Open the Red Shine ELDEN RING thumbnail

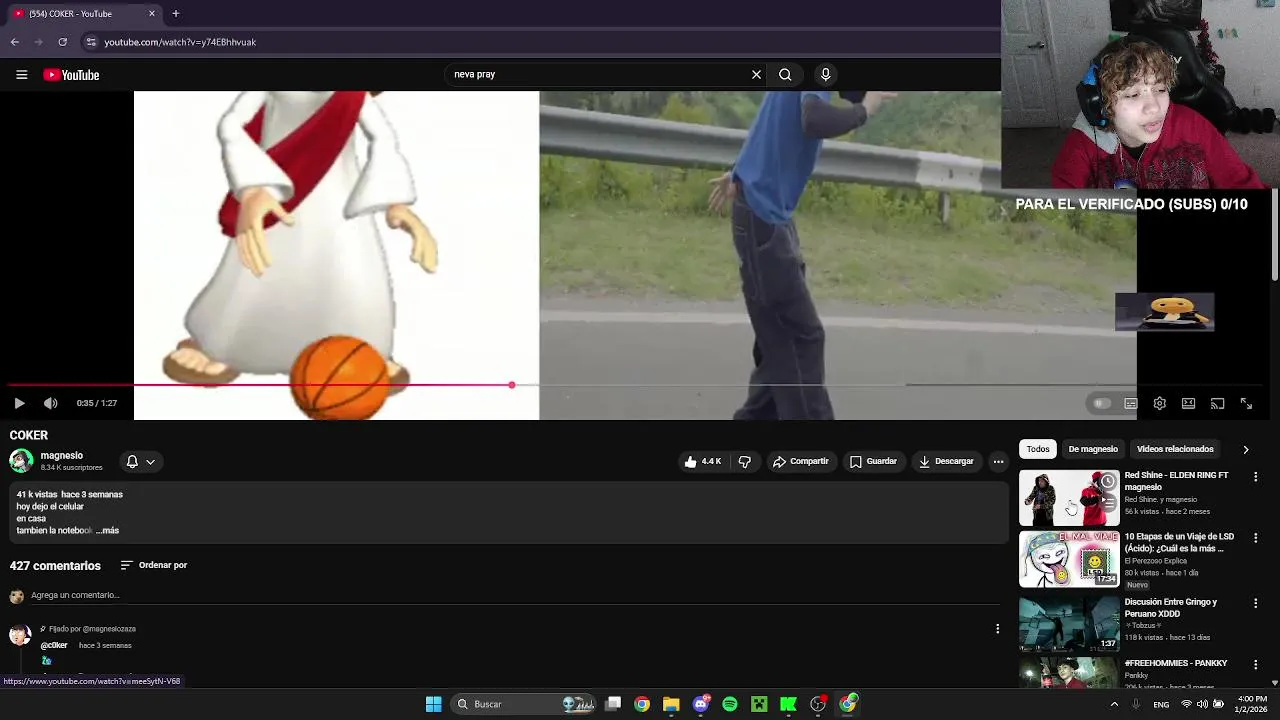[x=1069, y=498]
